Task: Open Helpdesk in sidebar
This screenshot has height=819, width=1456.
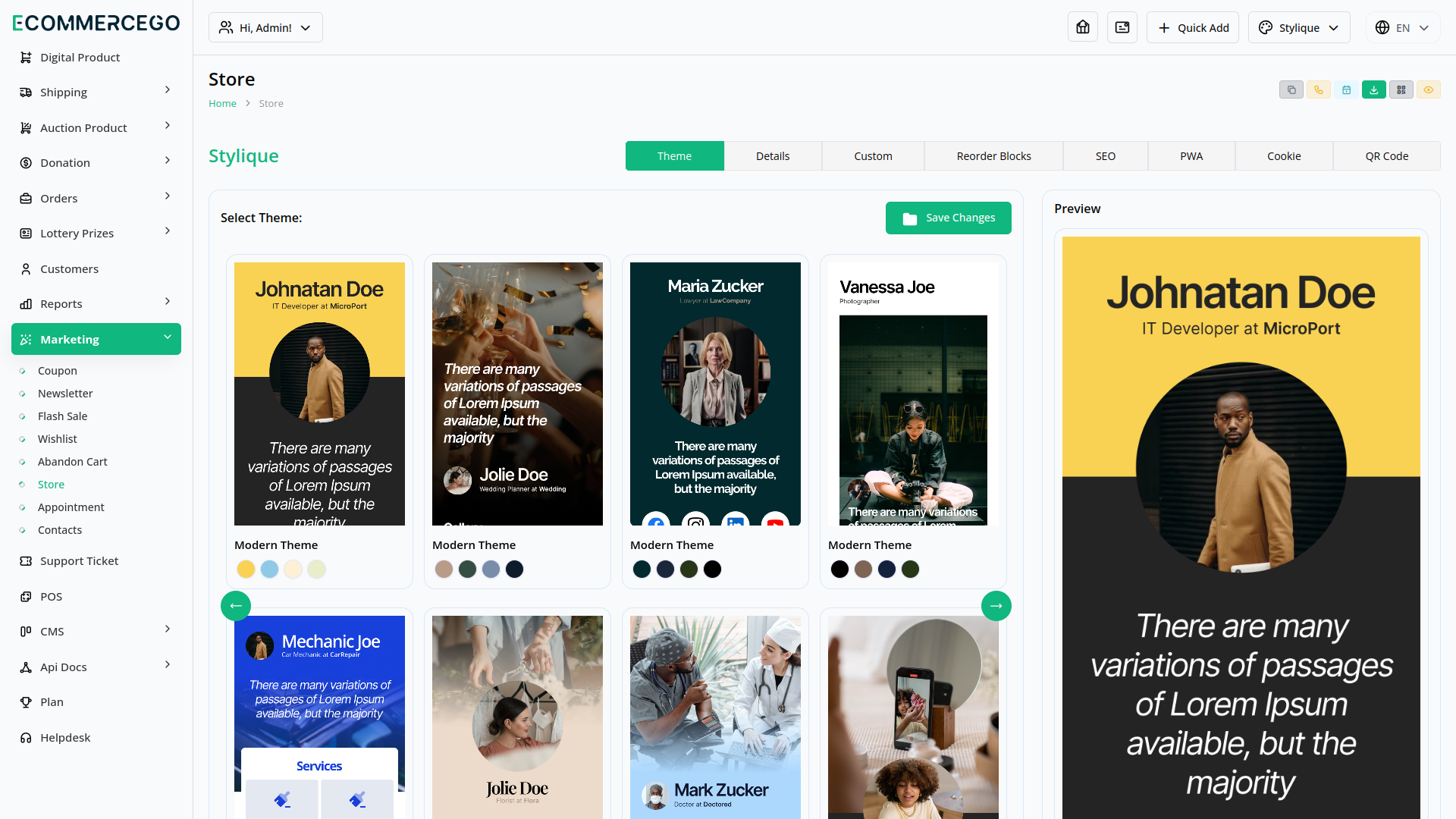Action: tap(96, 737)
